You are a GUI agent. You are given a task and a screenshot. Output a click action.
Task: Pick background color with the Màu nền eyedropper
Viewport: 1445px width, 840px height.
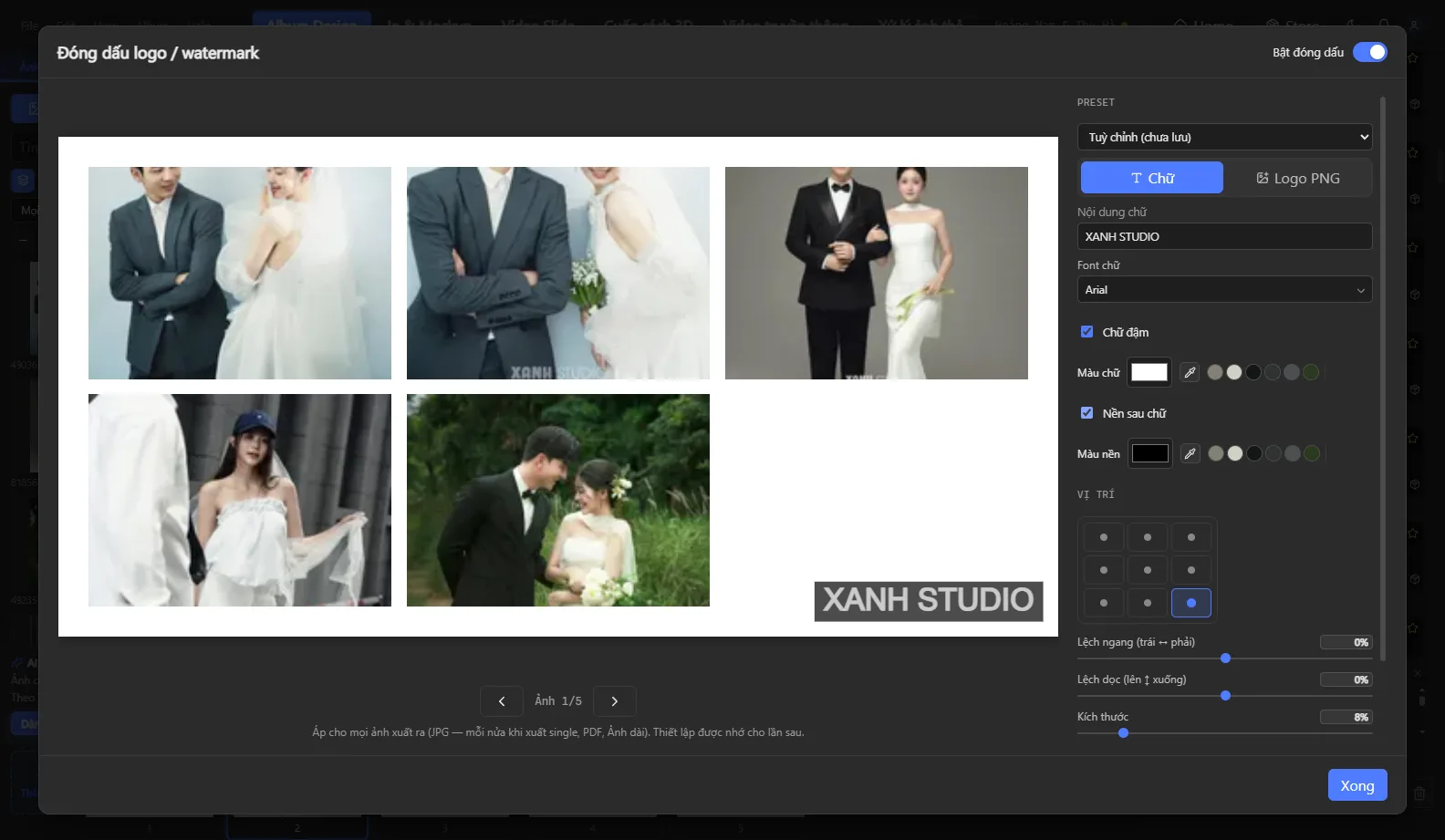[1190, 453]
